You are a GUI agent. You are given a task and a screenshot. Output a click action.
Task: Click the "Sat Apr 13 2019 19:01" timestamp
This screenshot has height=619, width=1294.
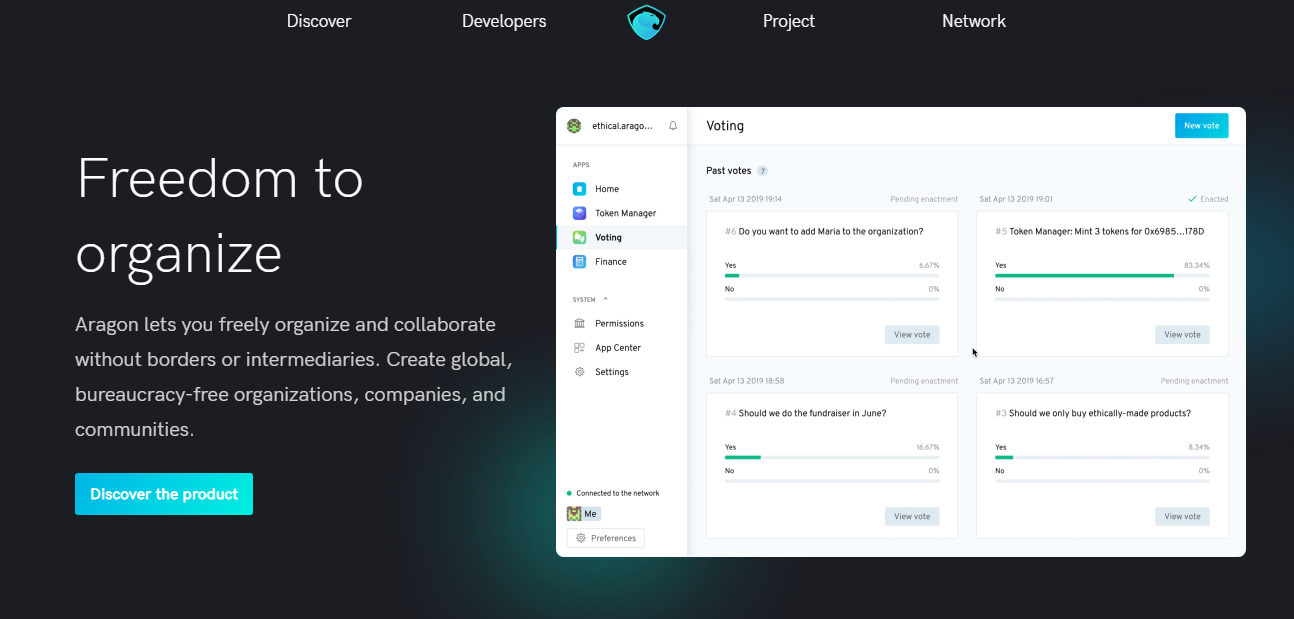1015,199
